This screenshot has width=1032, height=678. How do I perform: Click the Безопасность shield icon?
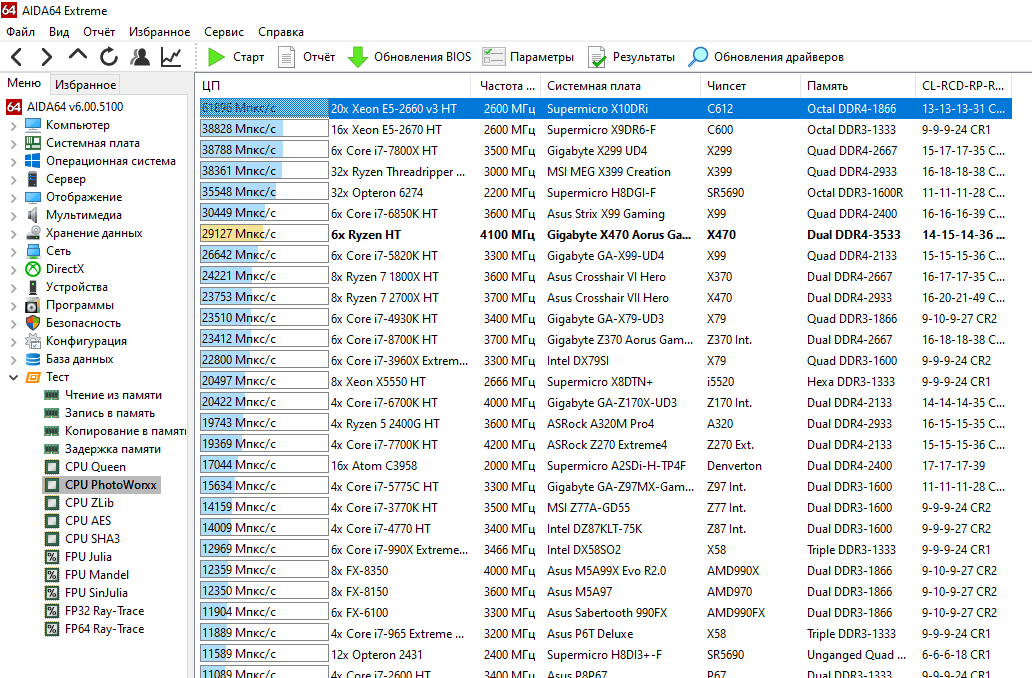point(33,323)
